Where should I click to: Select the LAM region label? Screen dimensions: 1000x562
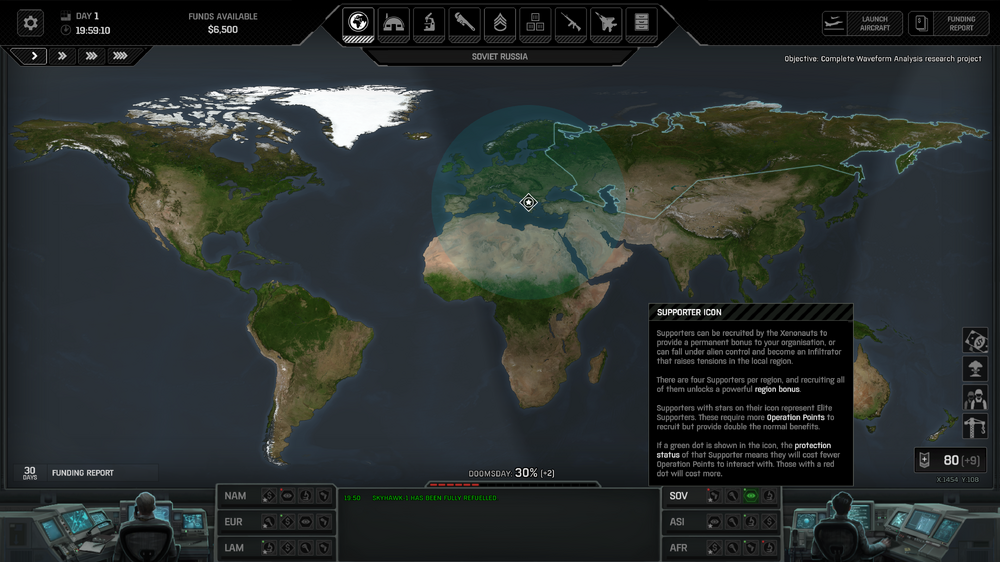(x=234, y=548)
